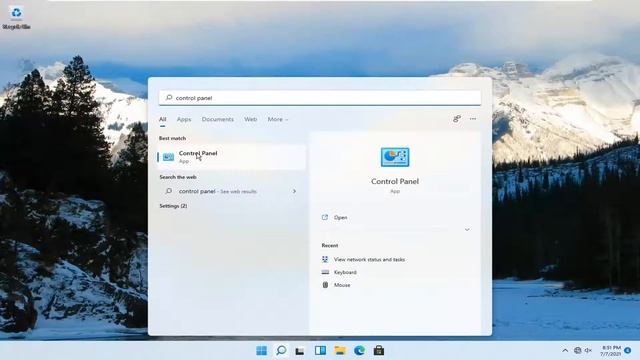
Task: Open the three-dots options menu
Action: [x=473, y=119]
